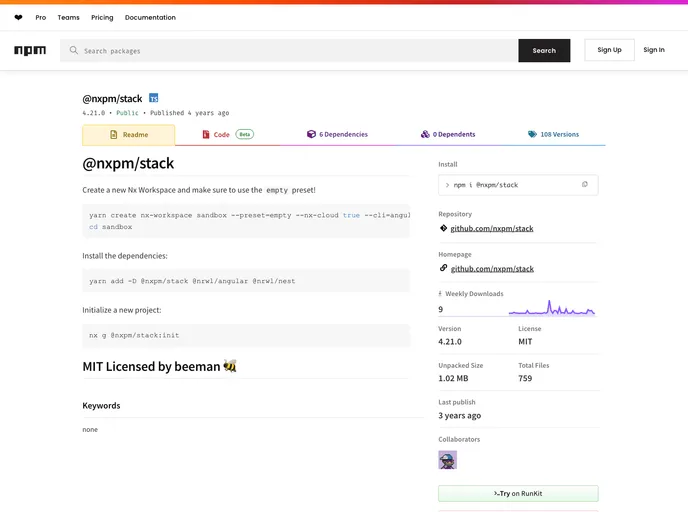Click the 759 total files value
Image resolution: width=688 pixels, height=512 pixels.
(525, 378)
